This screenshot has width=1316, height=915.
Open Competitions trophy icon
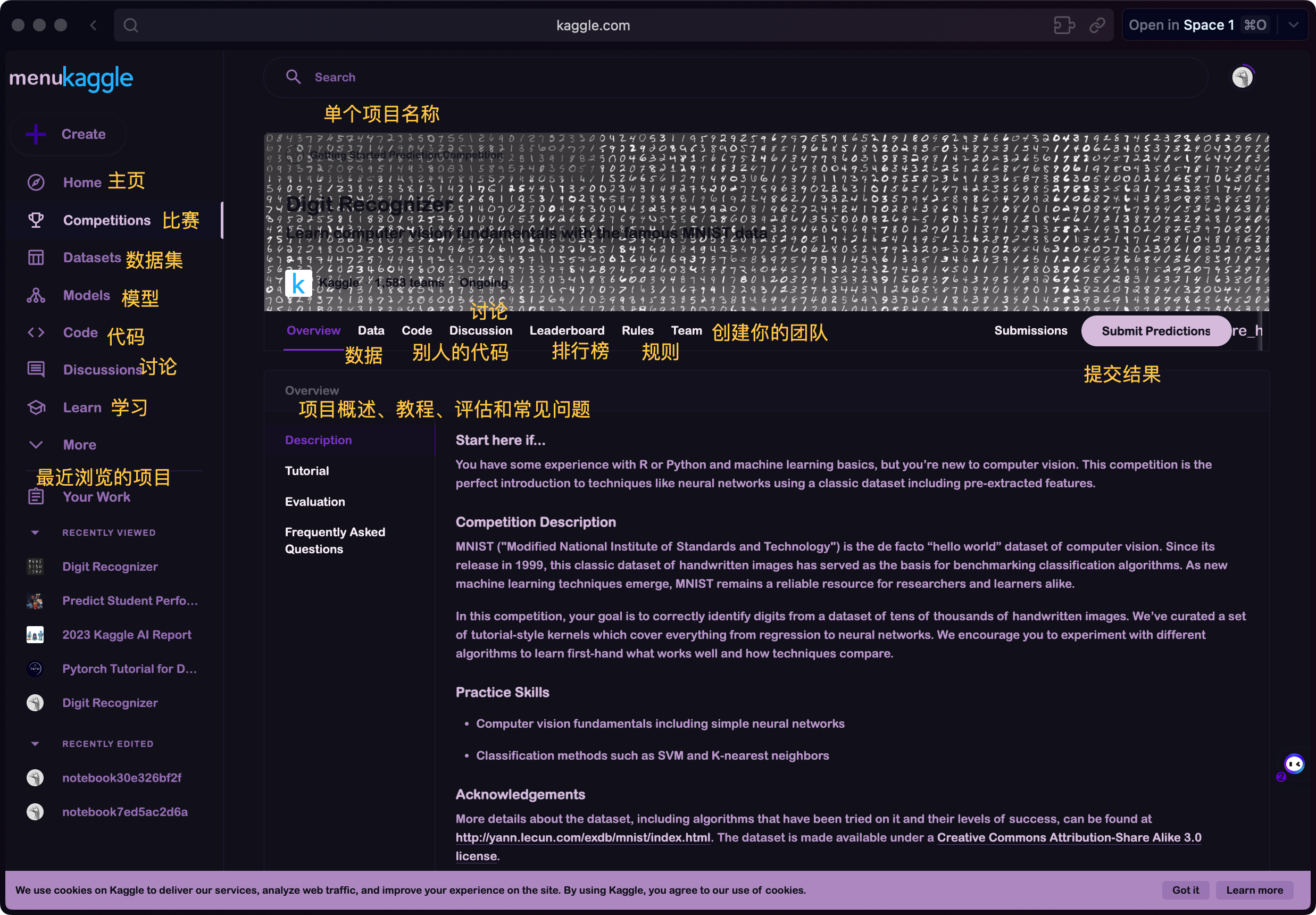(36, 220)
